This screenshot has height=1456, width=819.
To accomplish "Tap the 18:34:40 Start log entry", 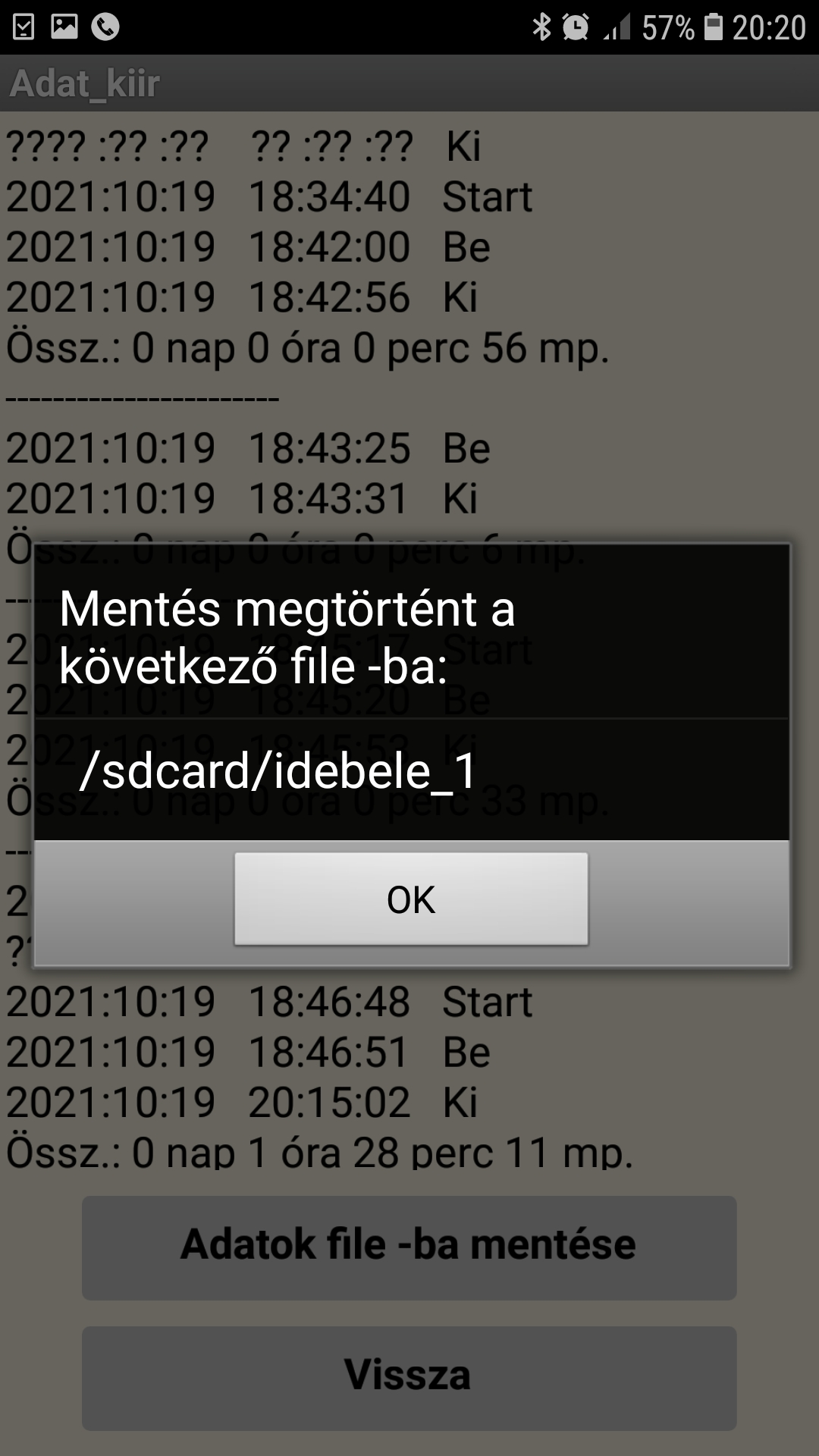I will (269, 197).
